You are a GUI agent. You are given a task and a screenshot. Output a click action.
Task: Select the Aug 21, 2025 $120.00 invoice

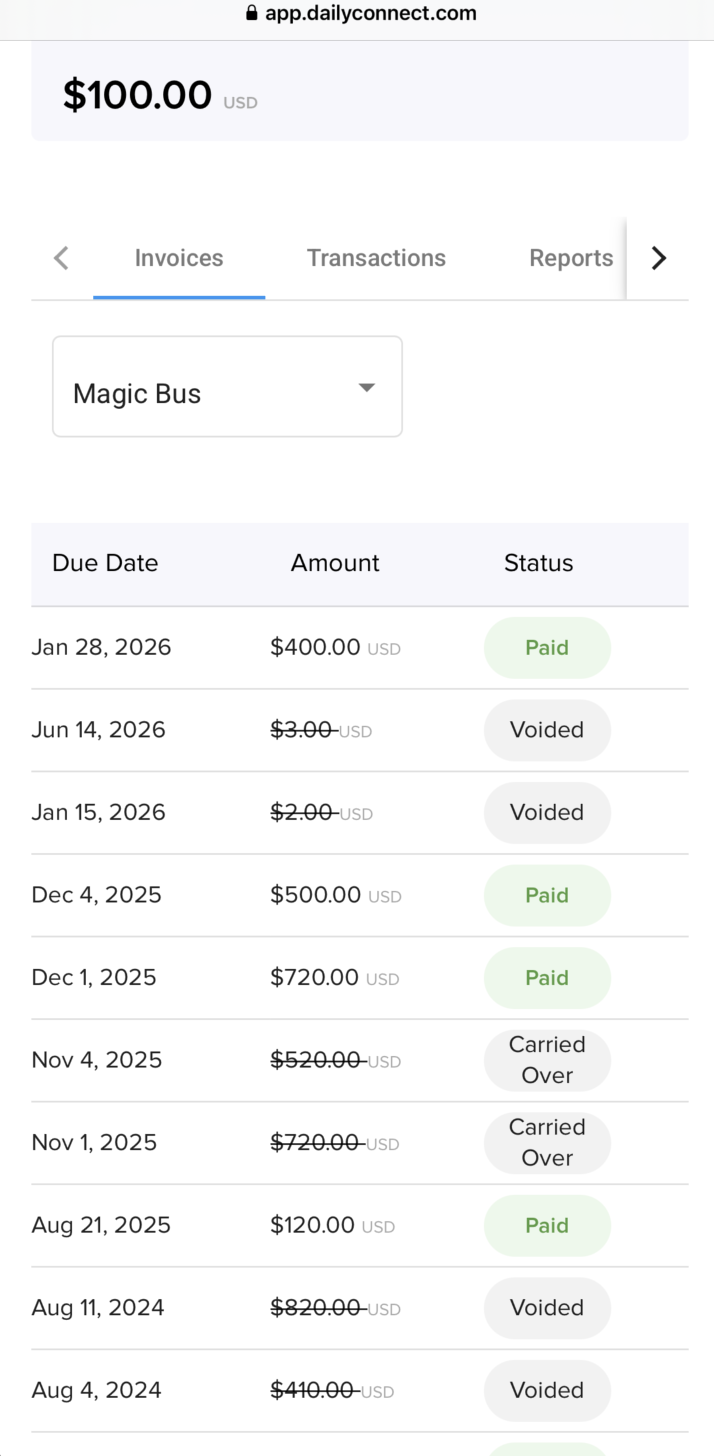(102, 1225)
